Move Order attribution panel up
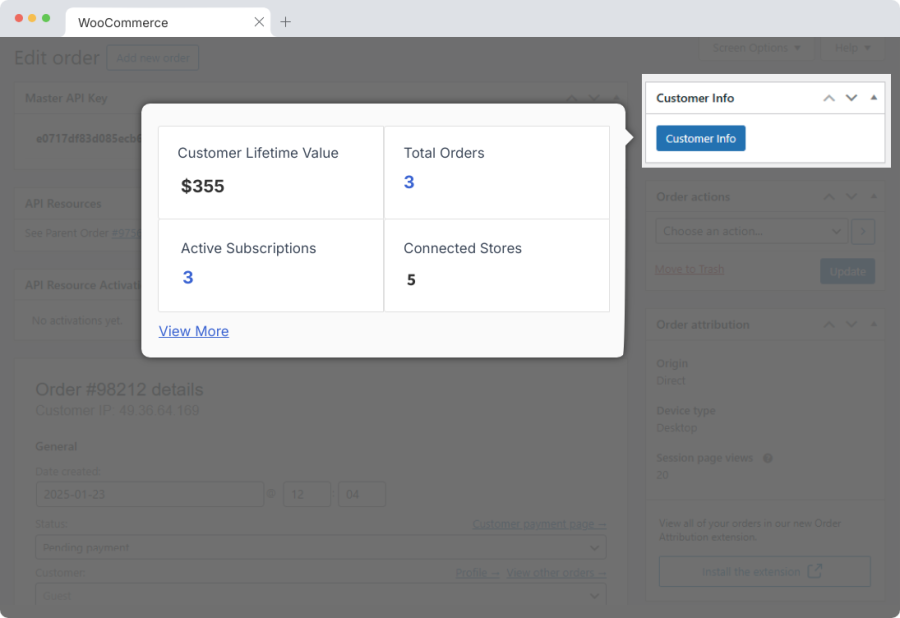 click(x=829, y=325)
